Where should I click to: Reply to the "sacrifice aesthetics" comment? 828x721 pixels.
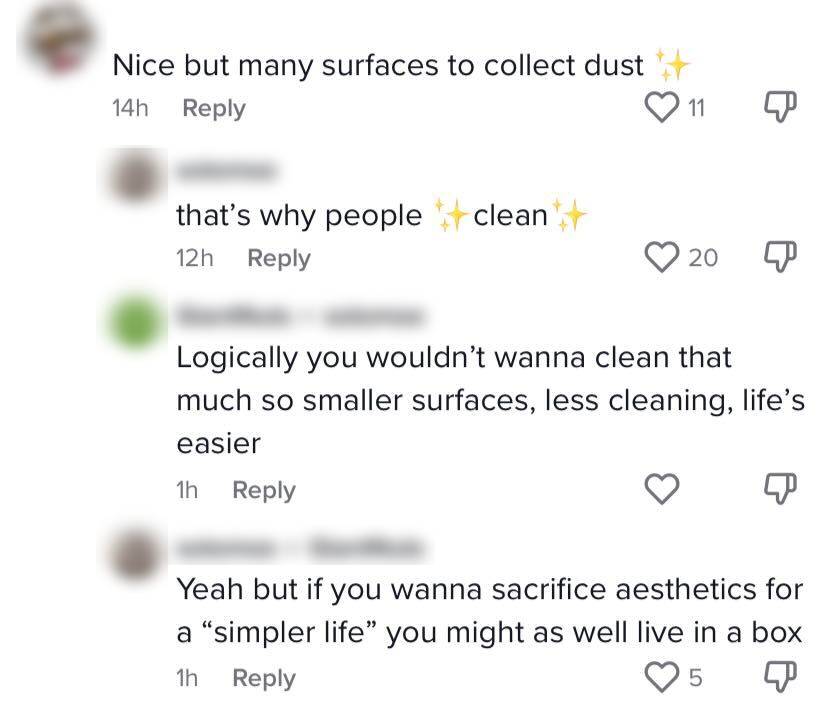(x=264, y=678)
